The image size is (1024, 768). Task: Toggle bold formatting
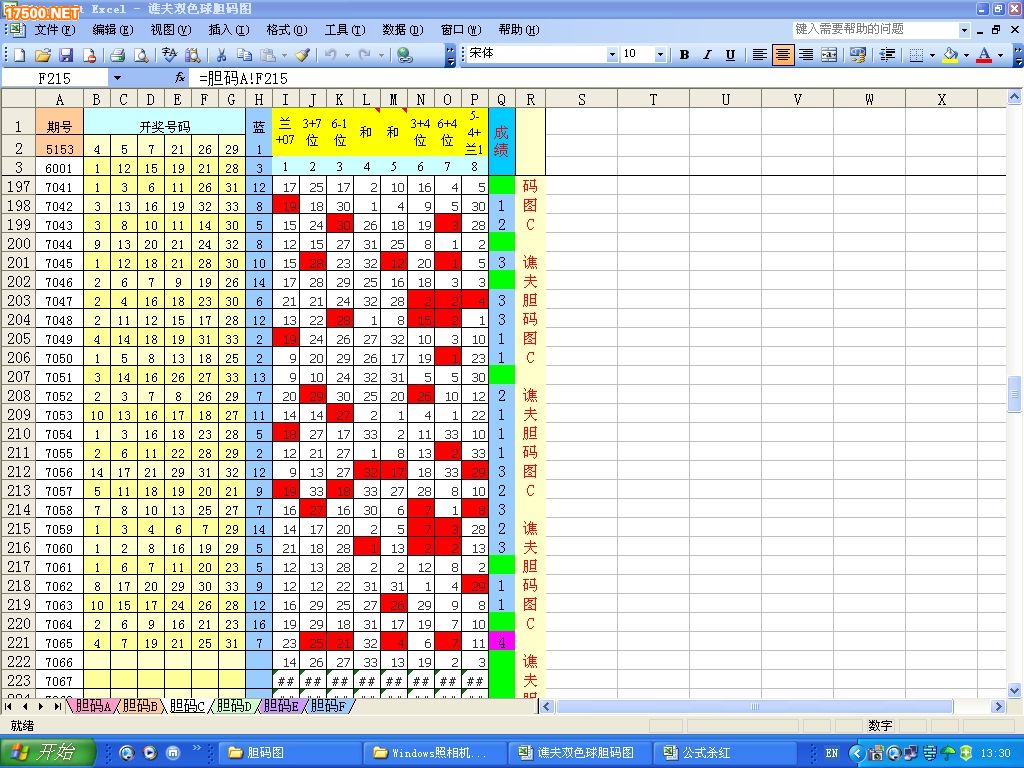click(684, 55)
